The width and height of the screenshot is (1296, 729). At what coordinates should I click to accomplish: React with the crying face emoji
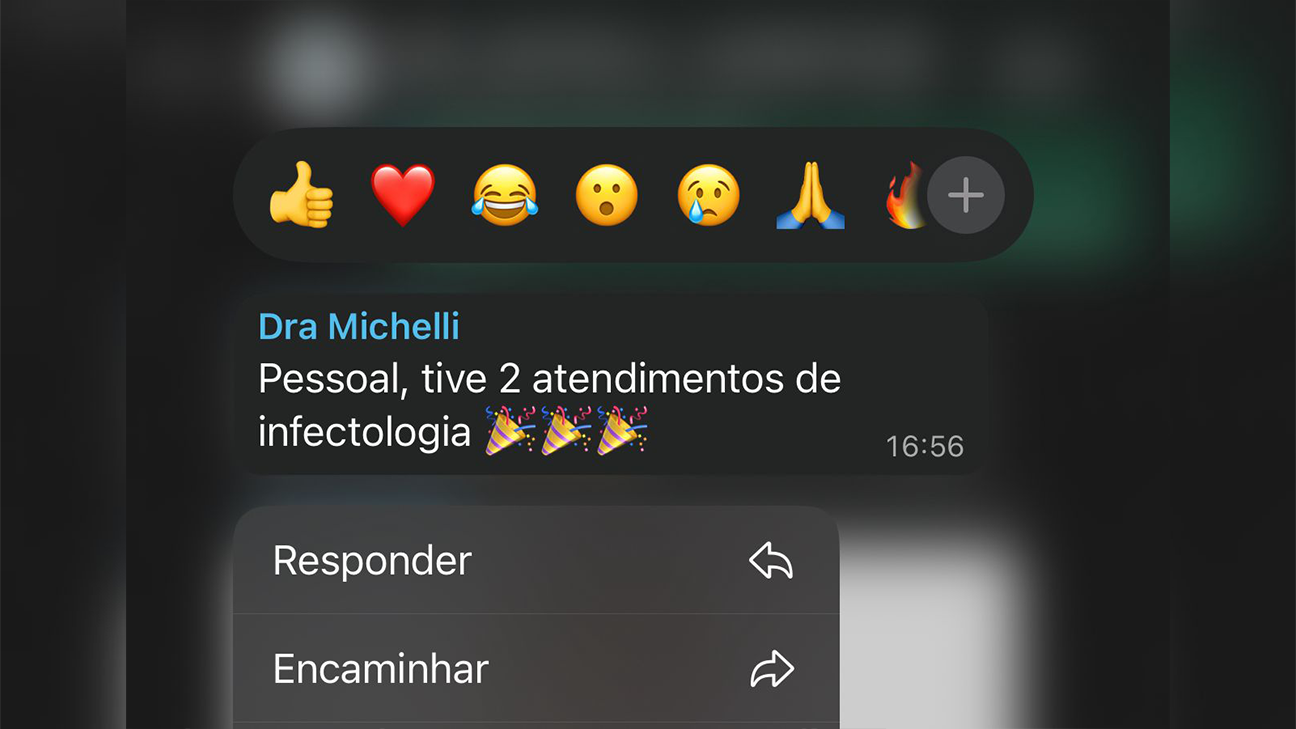(x=709, y=195)
